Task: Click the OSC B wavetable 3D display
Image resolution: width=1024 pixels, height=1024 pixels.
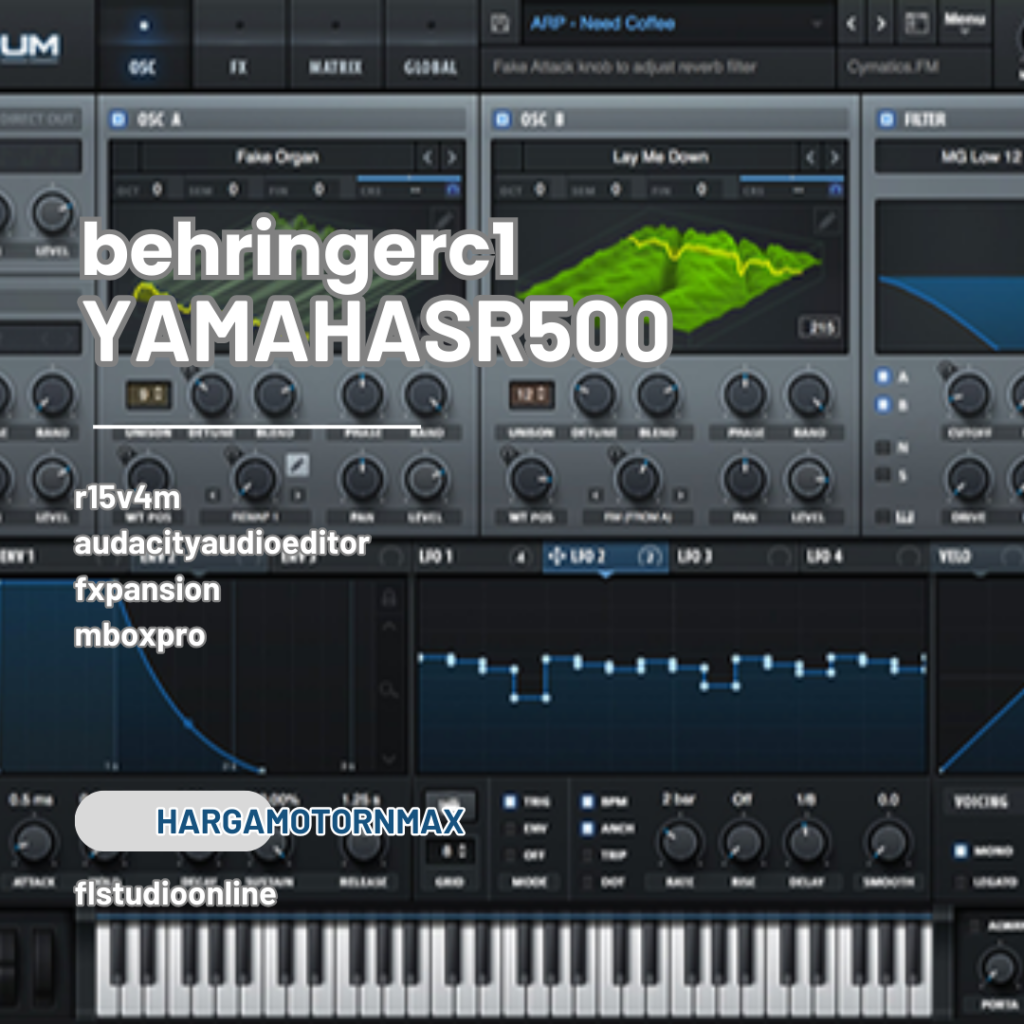Action: pyautogui.click(x=671, y=278)
